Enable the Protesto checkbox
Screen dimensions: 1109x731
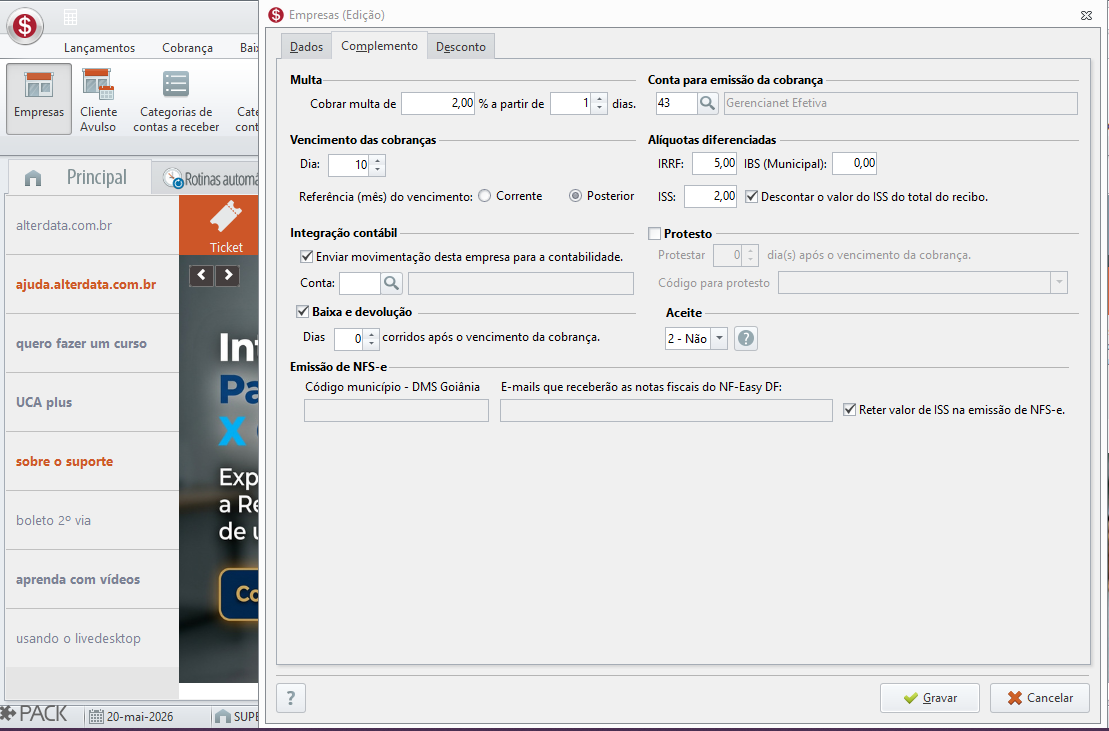click(655, 234)
